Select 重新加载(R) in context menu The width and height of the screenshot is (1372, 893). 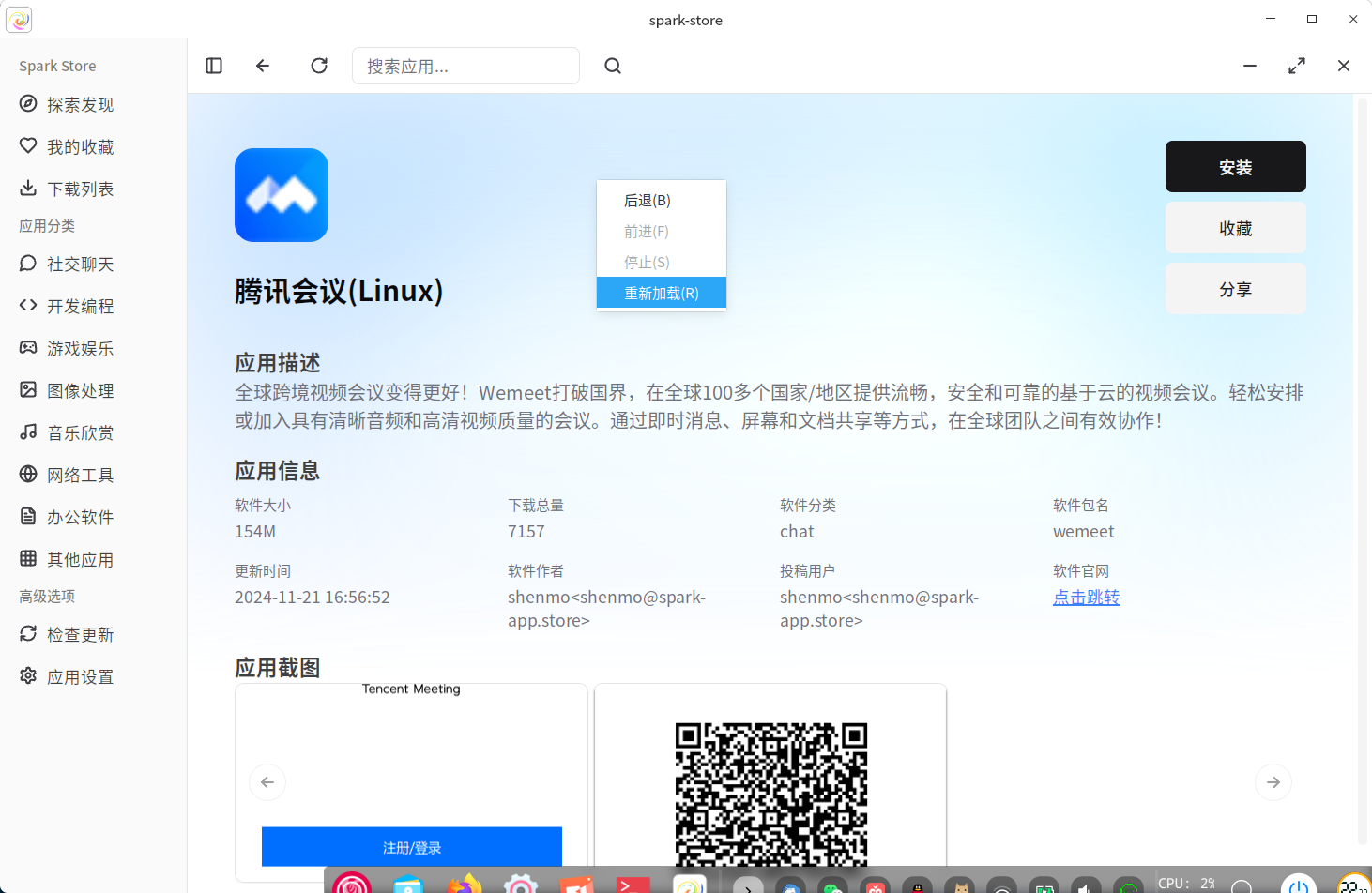[x=662, y=293]
